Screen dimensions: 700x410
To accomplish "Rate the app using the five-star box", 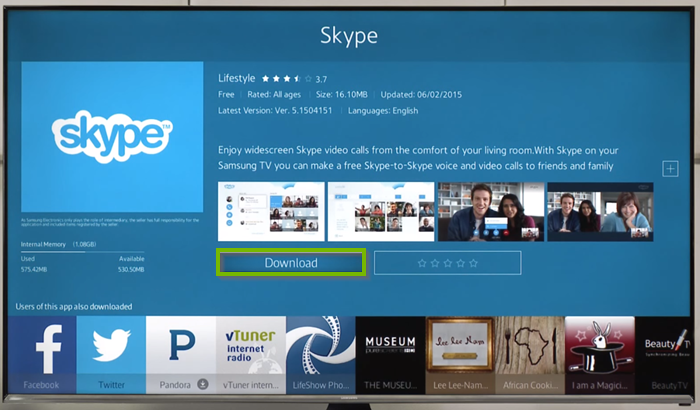I will point(447,263).
